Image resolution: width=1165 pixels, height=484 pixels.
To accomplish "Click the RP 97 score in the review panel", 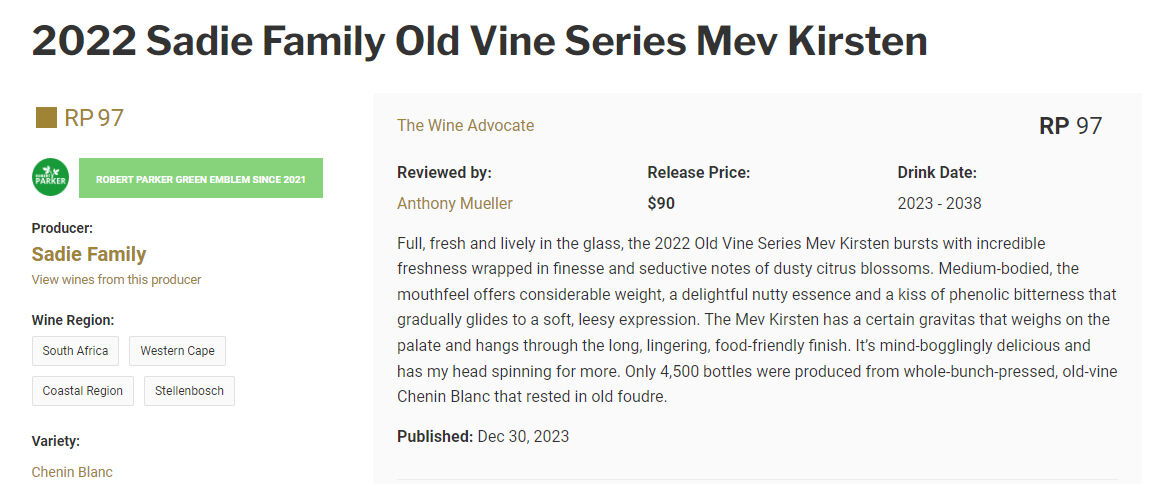I will [1070, 126].
